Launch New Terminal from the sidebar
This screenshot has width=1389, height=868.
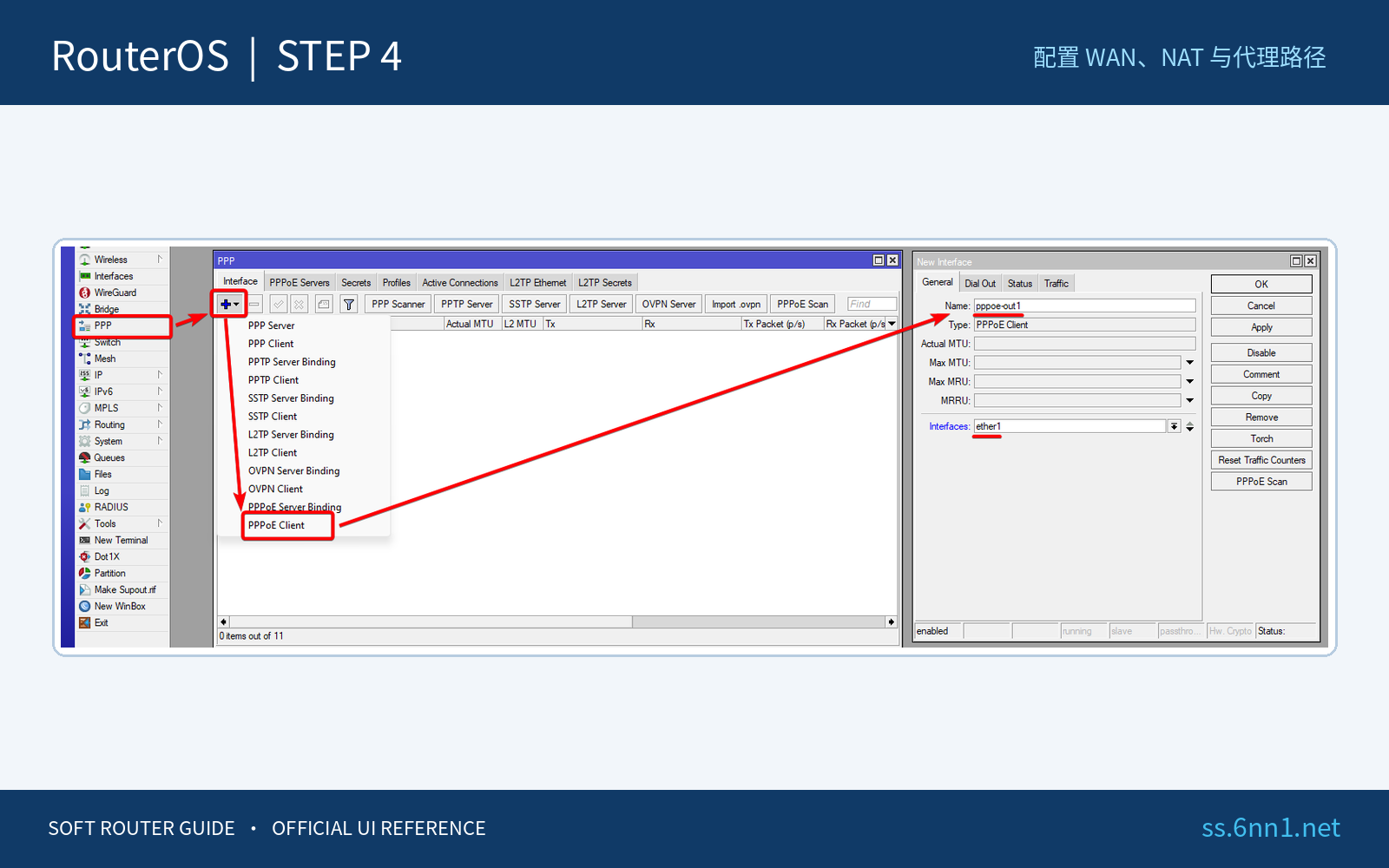click(x=122, y=540)
